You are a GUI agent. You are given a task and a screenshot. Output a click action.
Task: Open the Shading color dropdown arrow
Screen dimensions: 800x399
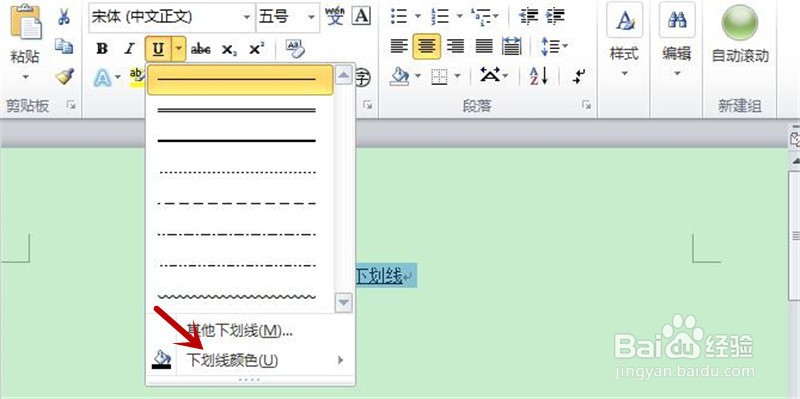tap(418, 77)
